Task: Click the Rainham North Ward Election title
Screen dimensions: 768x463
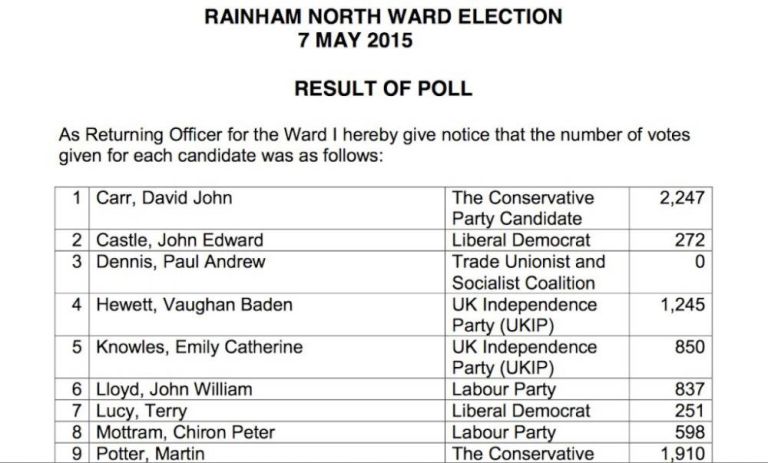Action: click(383, 17)
